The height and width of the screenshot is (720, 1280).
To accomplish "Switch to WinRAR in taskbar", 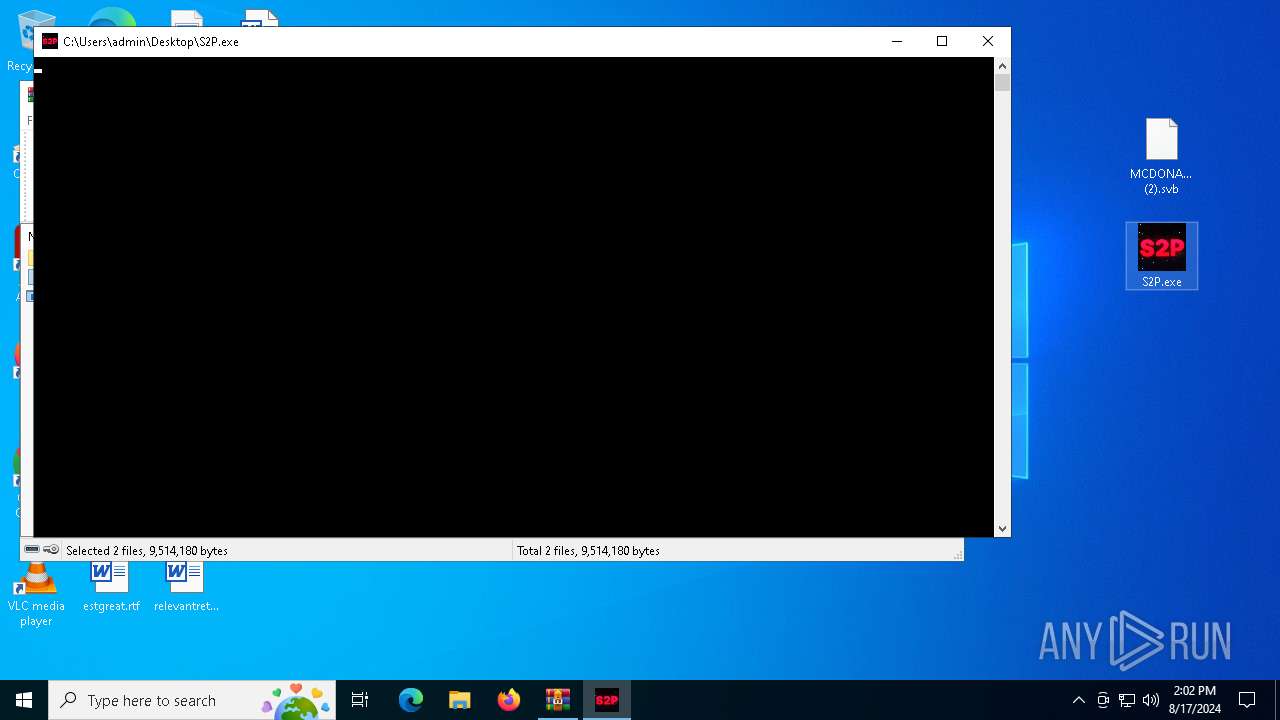I will click(558, 700).
